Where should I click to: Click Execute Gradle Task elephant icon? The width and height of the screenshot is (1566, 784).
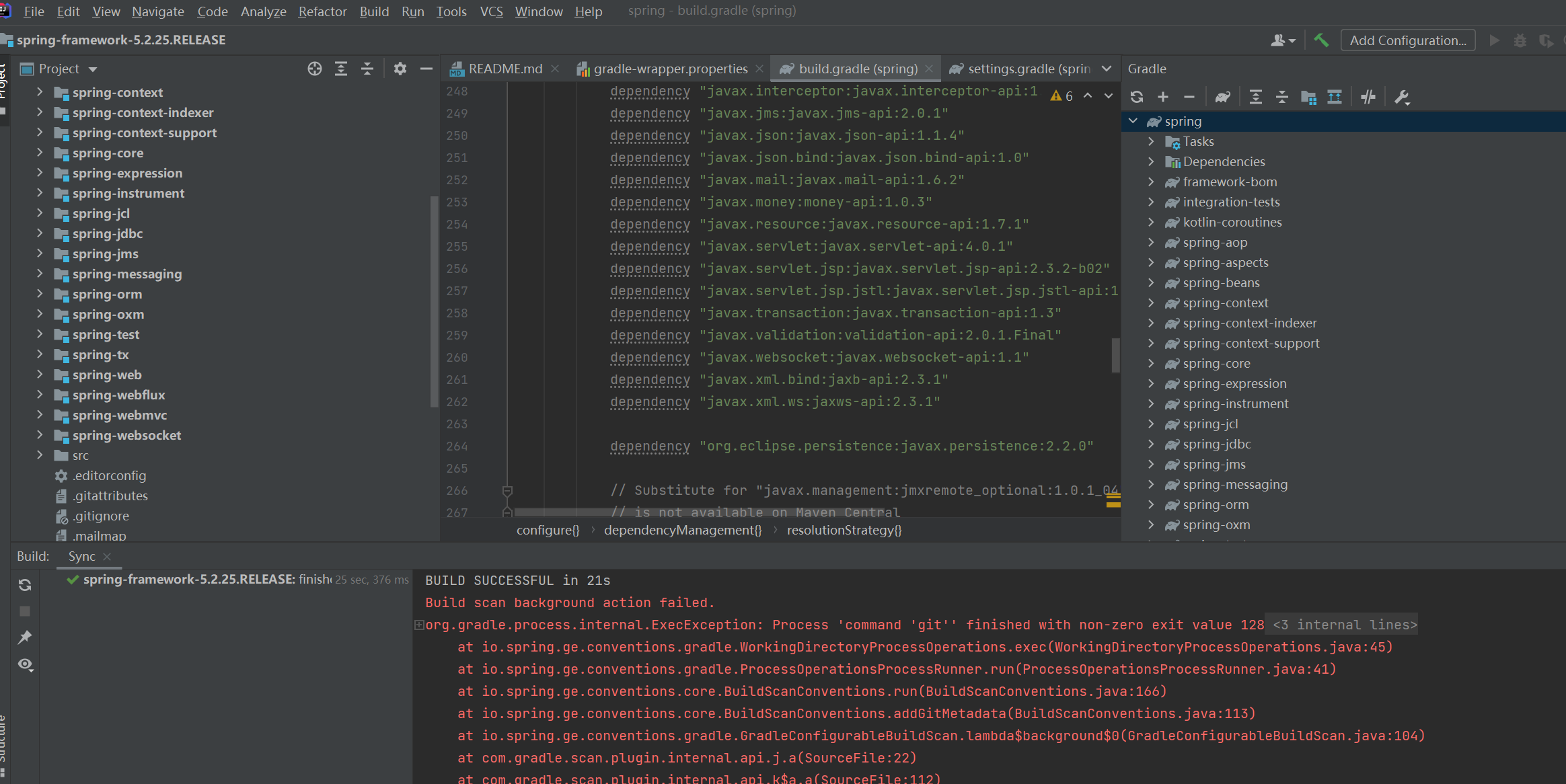click(1223, 97)
